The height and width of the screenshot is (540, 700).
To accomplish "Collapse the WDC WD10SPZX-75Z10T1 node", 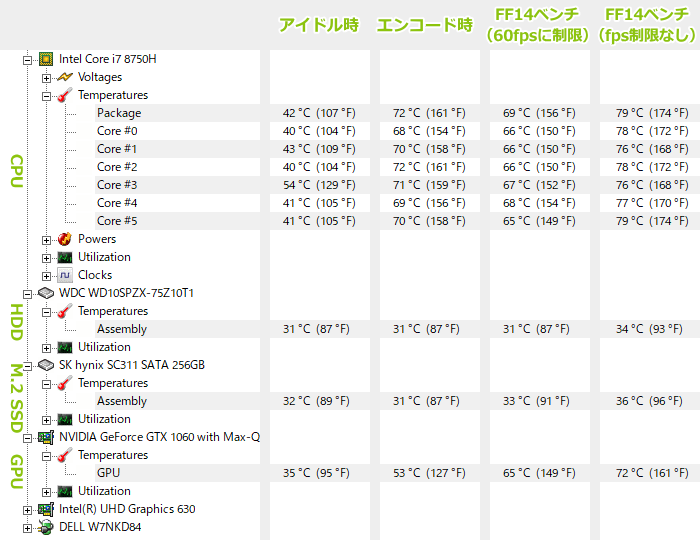I will click(x=27, y=294).
